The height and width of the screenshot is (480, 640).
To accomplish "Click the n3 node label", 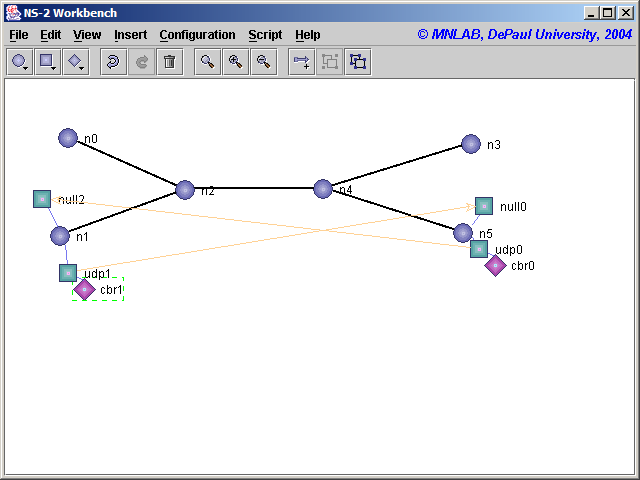I will tap(494, 145).
